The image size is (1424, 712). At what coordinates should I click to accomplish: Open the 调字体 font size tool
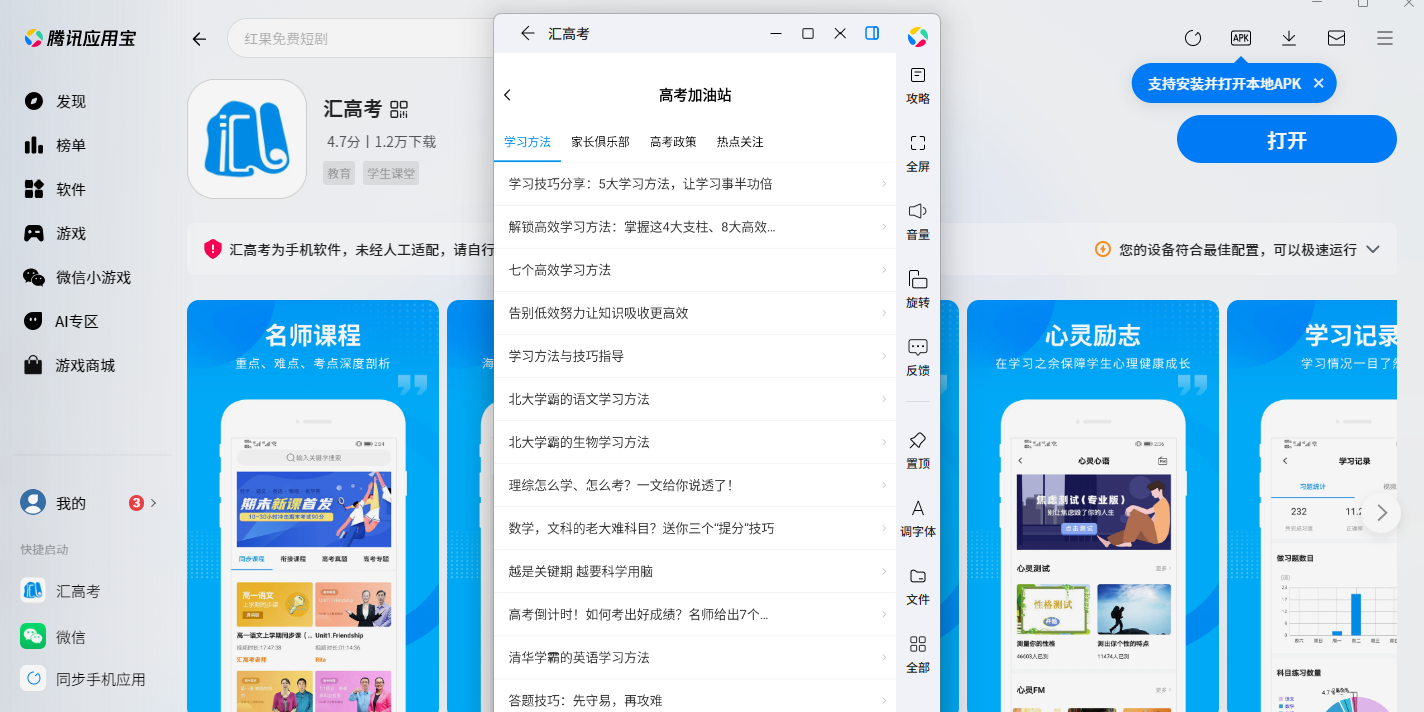(x=918, y=518)
